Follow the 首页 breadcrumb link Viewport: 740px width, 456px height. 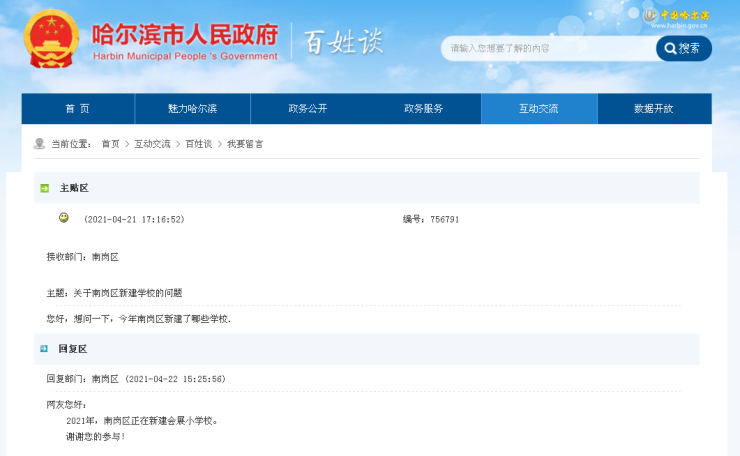(x=110, y=144)
